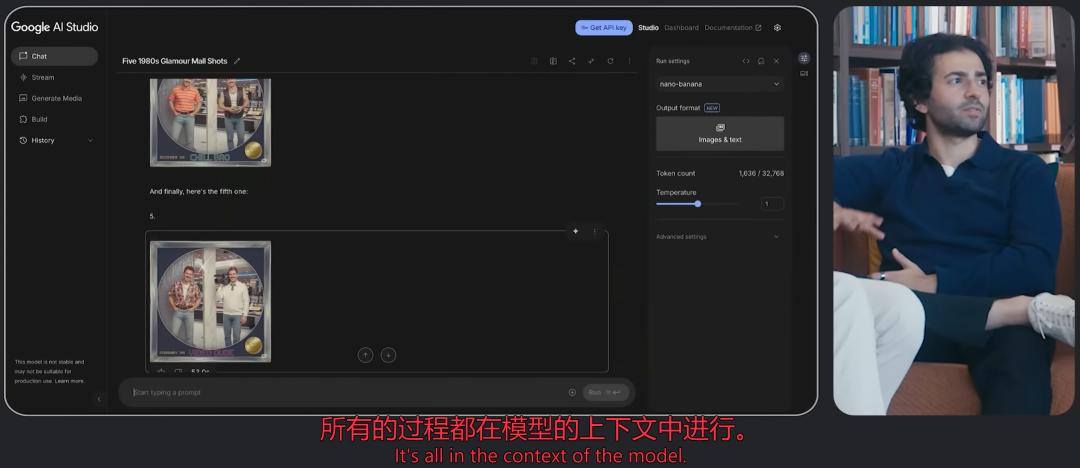Click the Get API key button
Viewport: 1080px width, 468px height.
tap(604, 28)
